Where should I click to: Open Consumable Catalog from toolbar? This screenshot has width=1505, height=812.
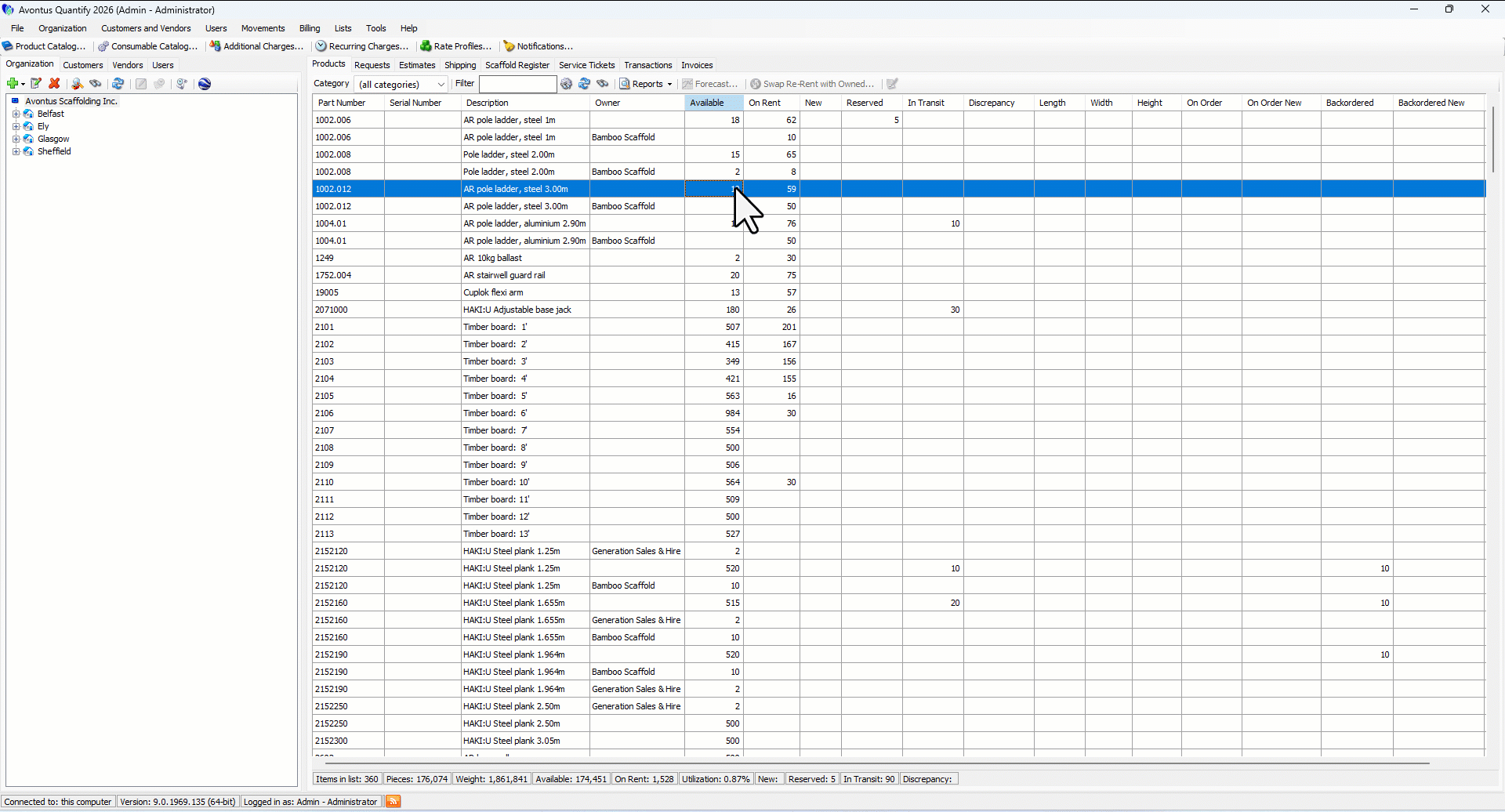pos(148,46)
